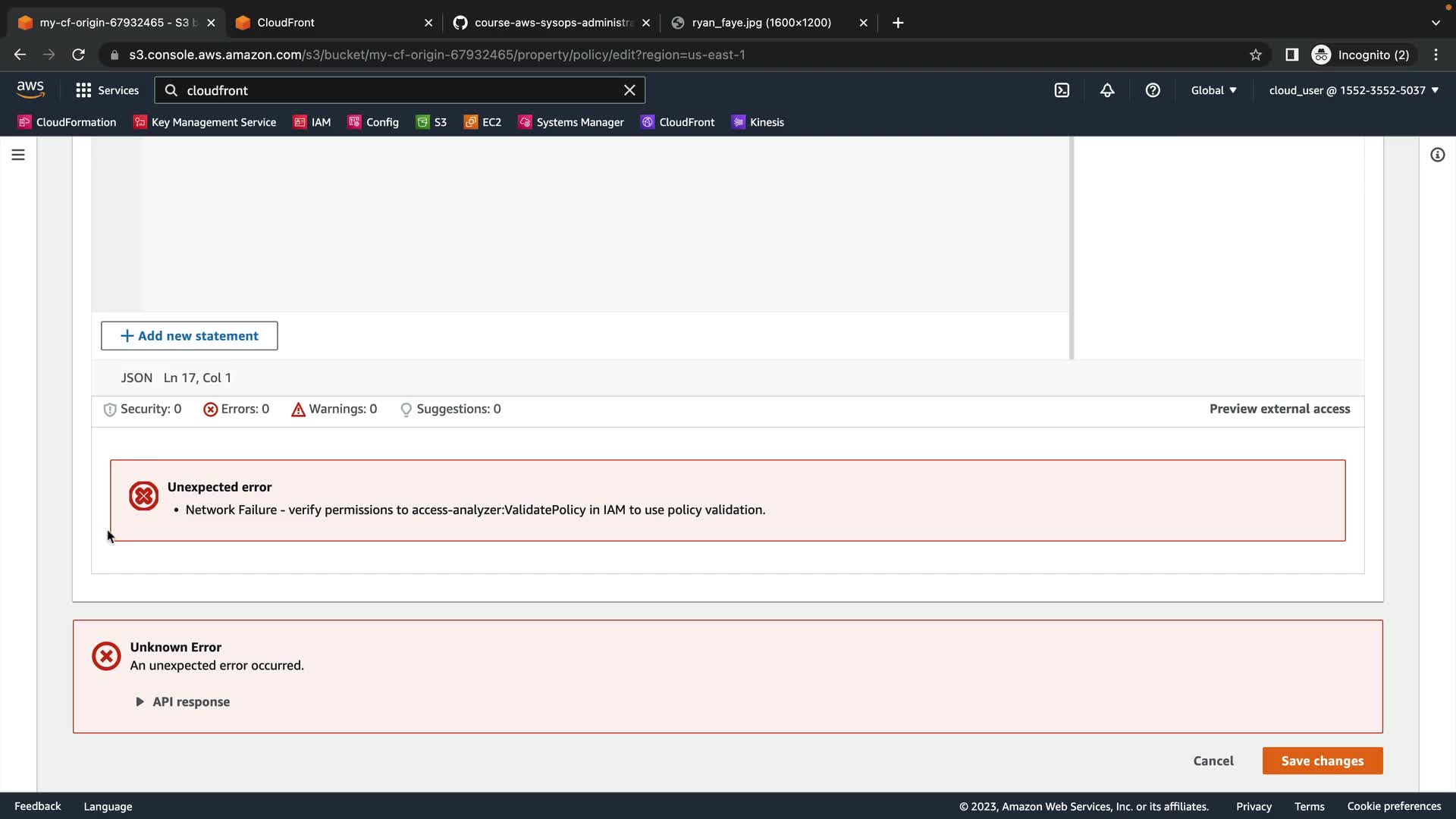Click Add new statement button

[x=189, y=336]
